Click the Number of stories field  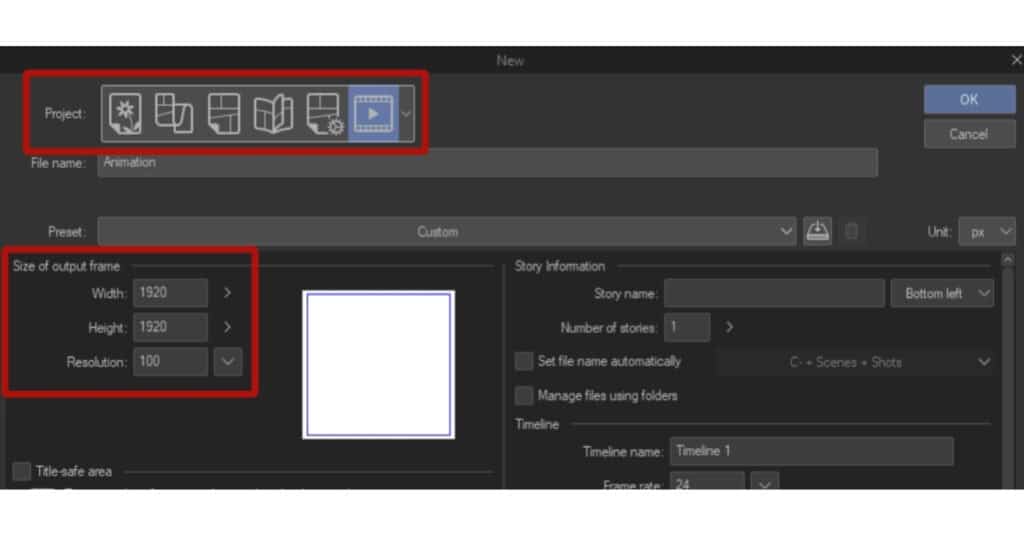click(687, 328)
